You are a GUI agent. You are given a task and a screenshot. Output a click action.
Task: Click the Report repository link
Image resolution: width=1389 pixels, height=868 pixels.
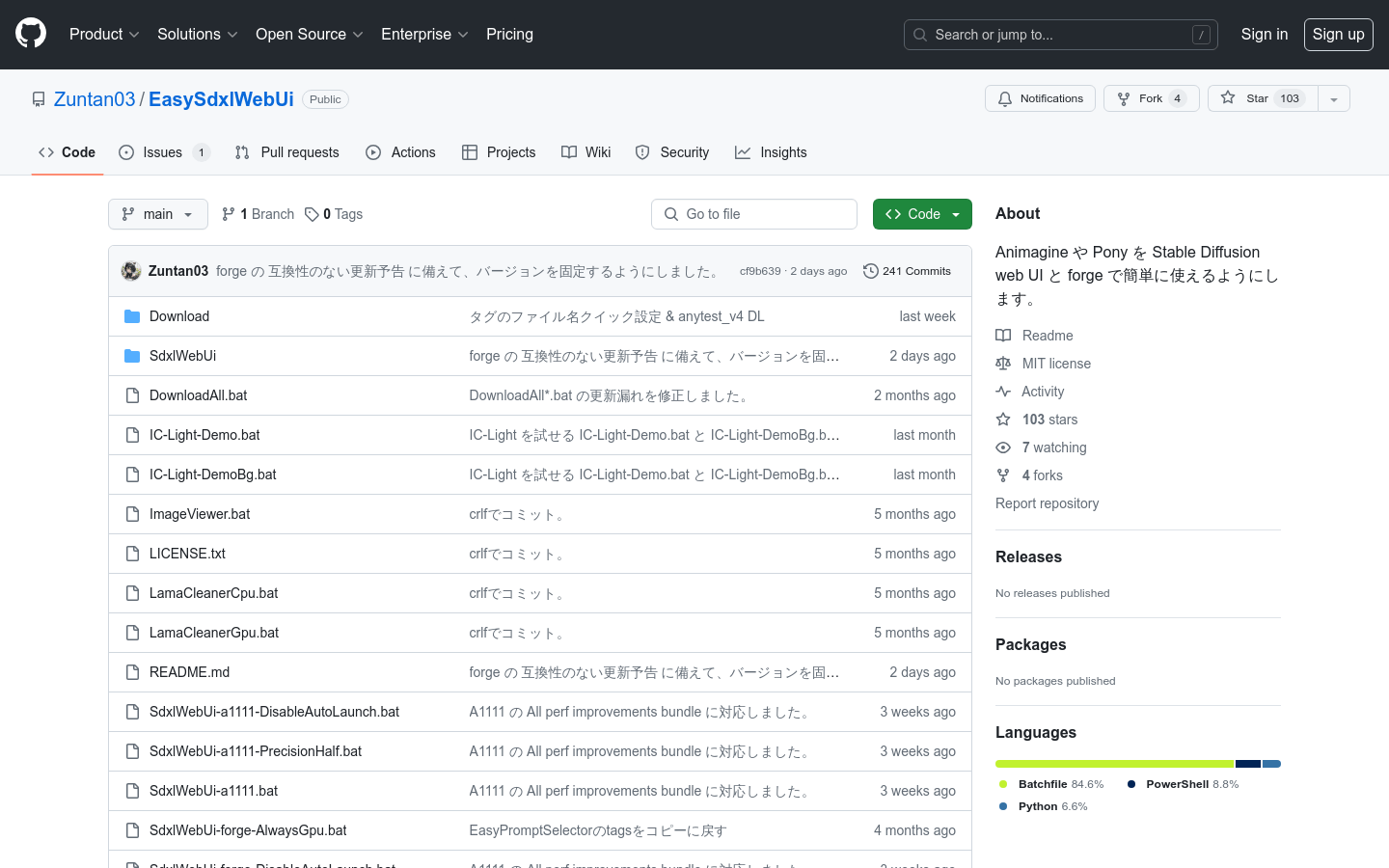(1047, 503)
